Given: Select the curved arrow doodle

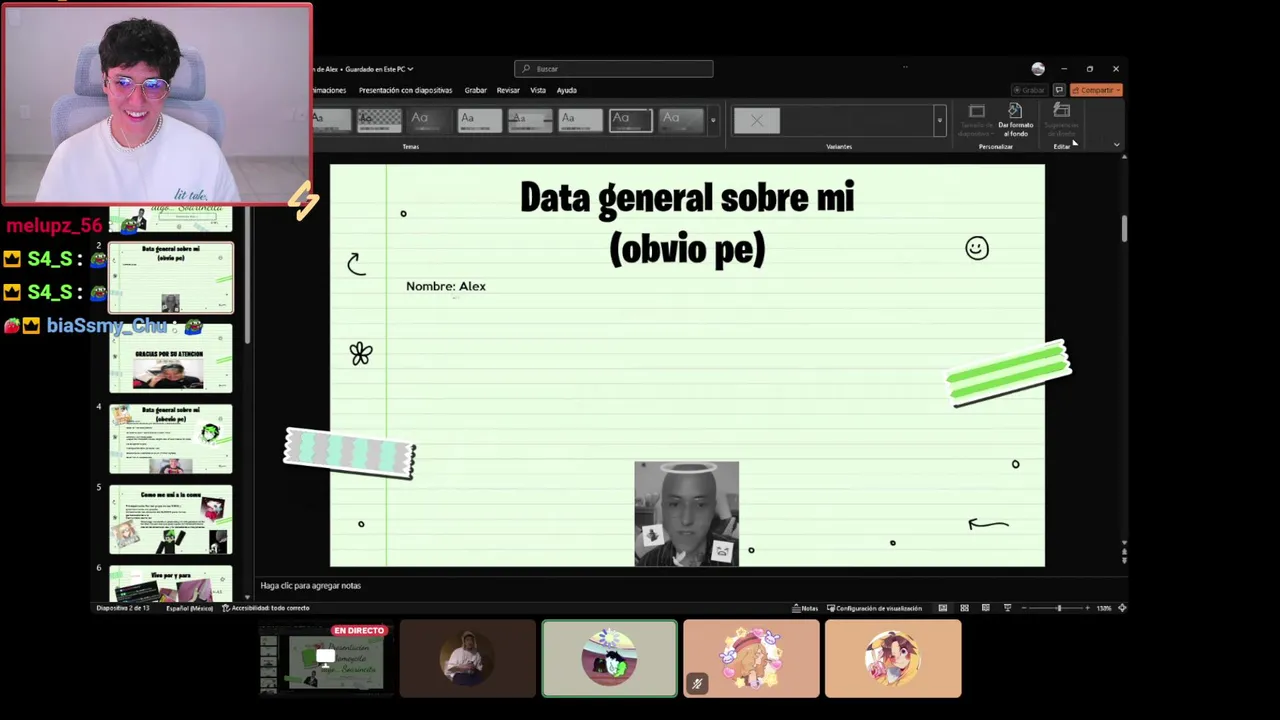Looking at the screenshot, I should tap(356, 263).
